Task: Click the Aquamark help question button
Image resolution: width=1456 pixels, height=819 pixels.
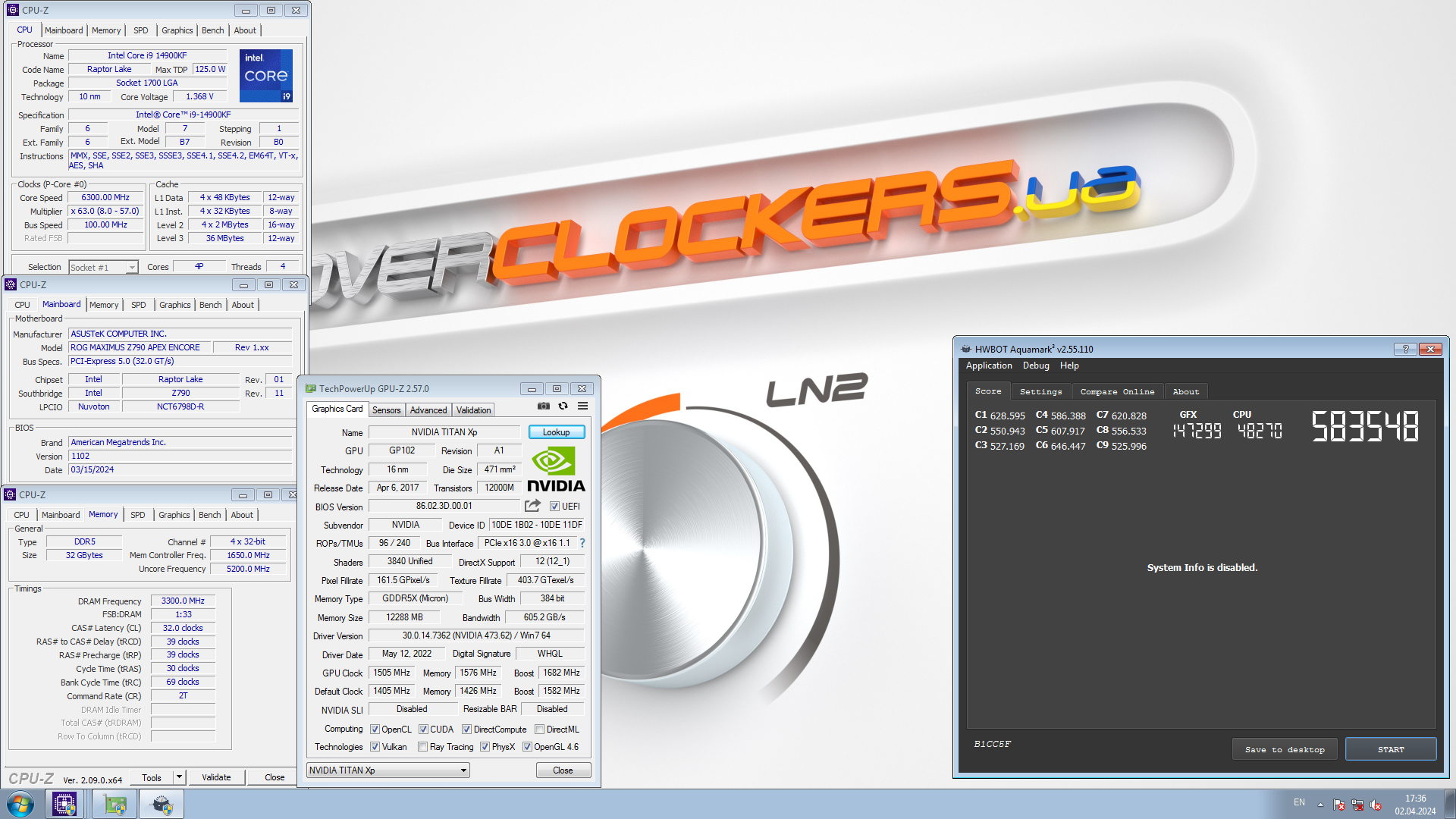Action: click(x=1405, y=349)
